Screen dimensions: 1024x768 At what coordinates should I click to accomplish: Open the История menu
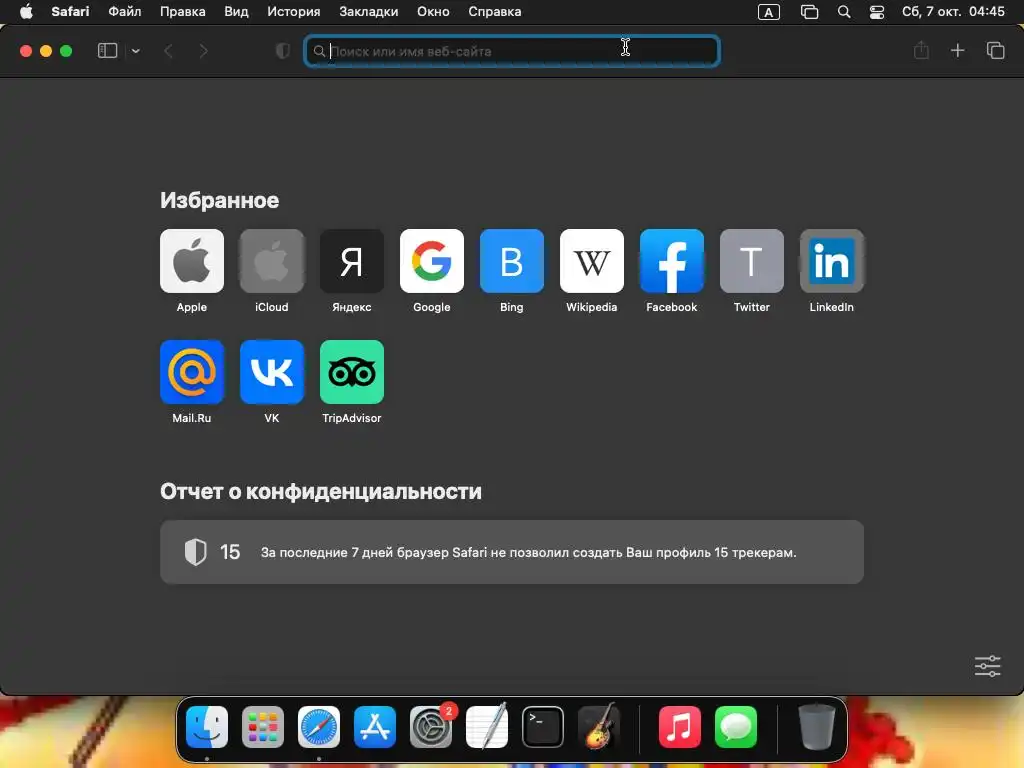[294, 12]
